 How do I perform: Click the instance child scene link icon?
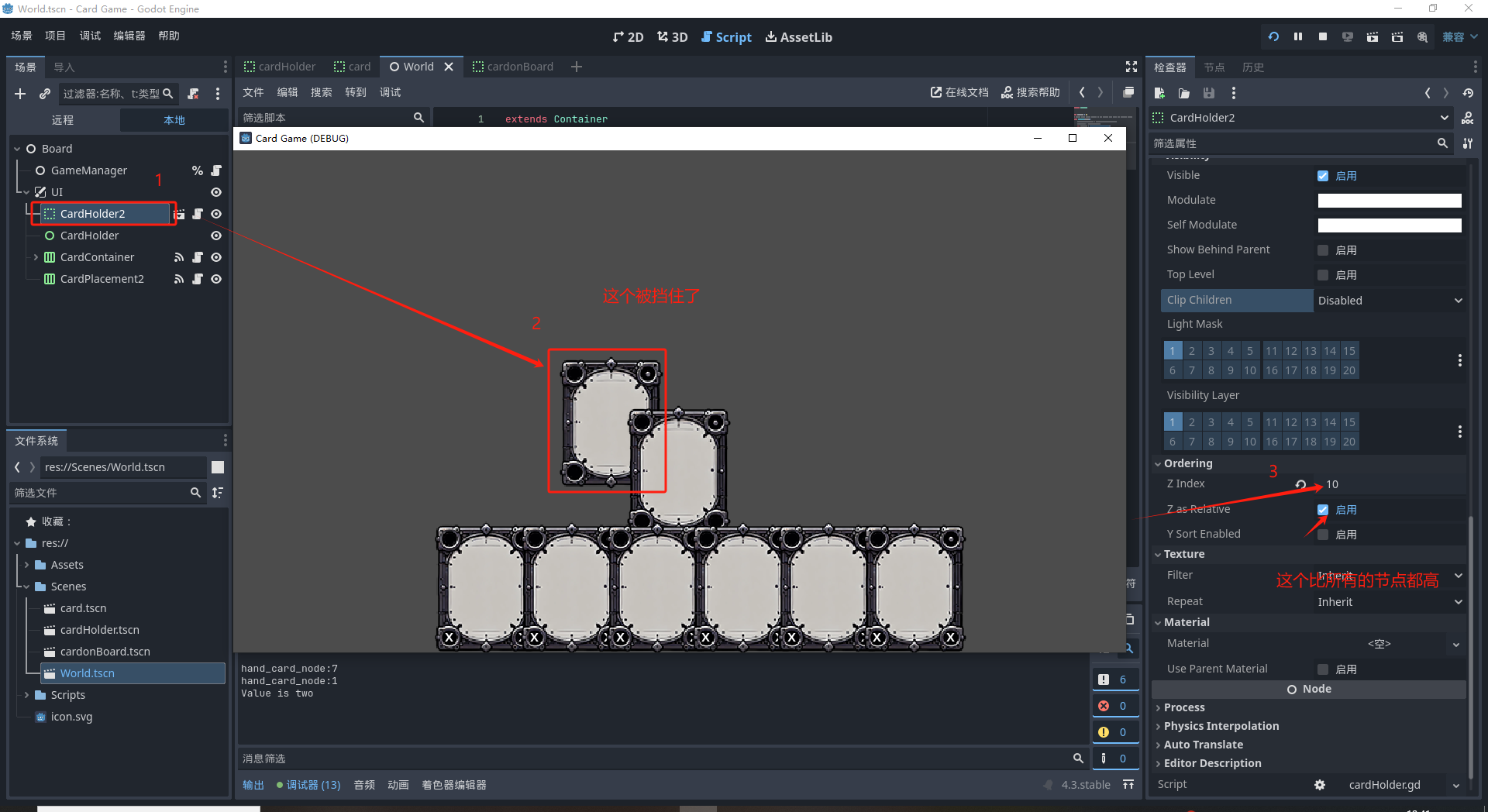45,94
